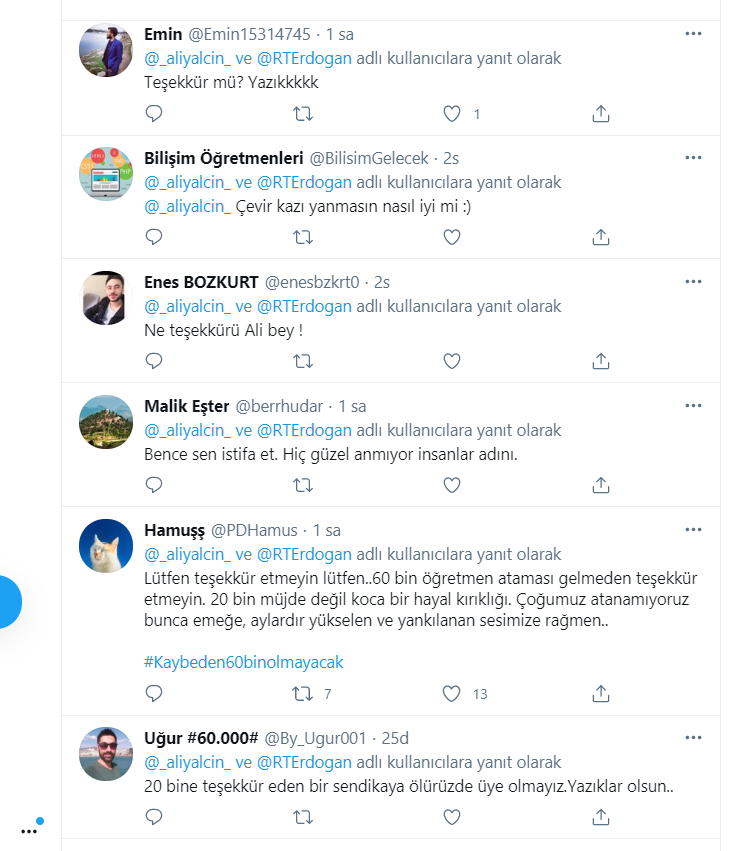747x851 pixels.
Task: Reply to Enes BOZKURT's tweet
Action: point(154,361)
